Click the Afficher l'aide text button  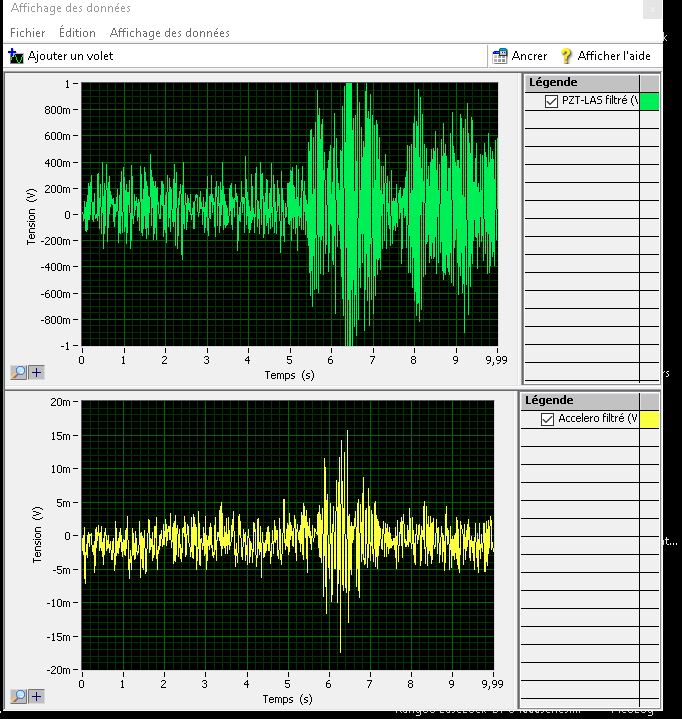click(613, 56)
